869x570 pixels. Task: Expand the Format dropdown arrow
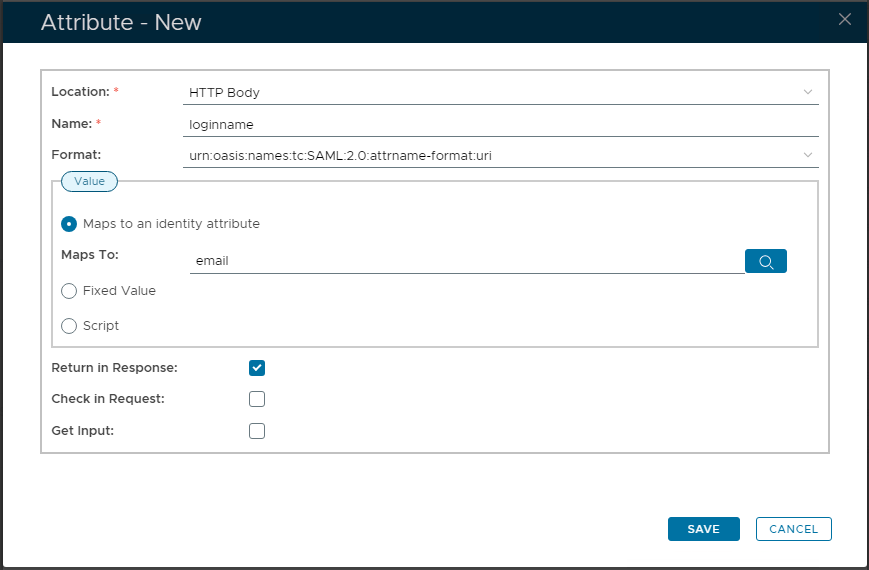pyautogui.click(x=808, y=155)
